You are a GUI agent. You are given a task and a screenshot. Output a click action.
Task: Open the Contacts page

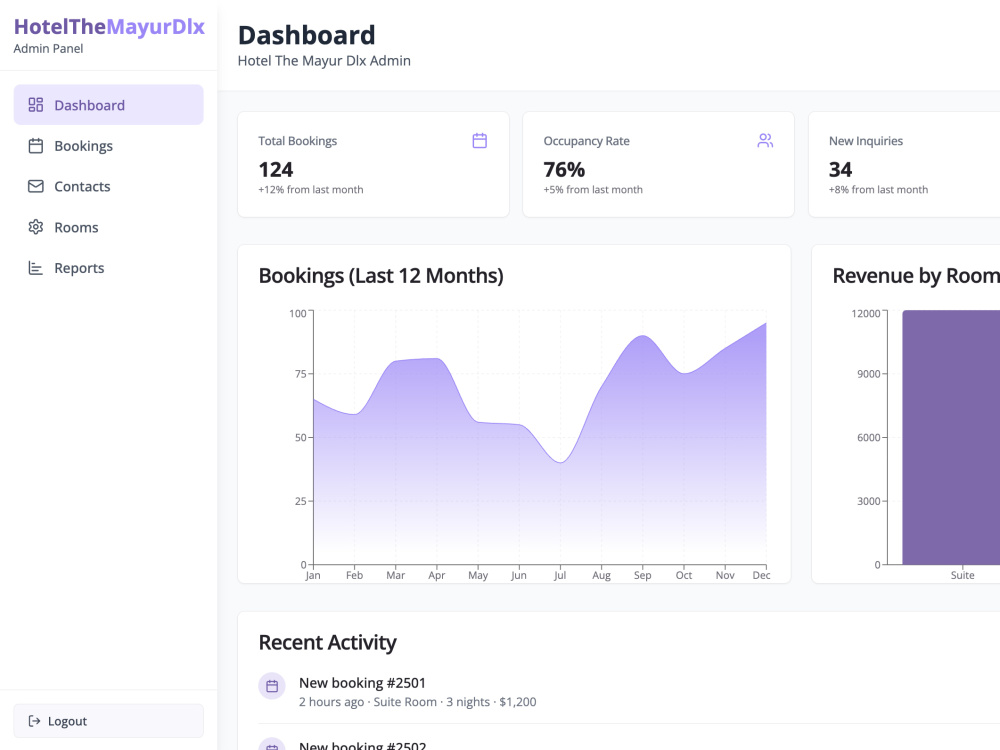click(x=108, y=186)
